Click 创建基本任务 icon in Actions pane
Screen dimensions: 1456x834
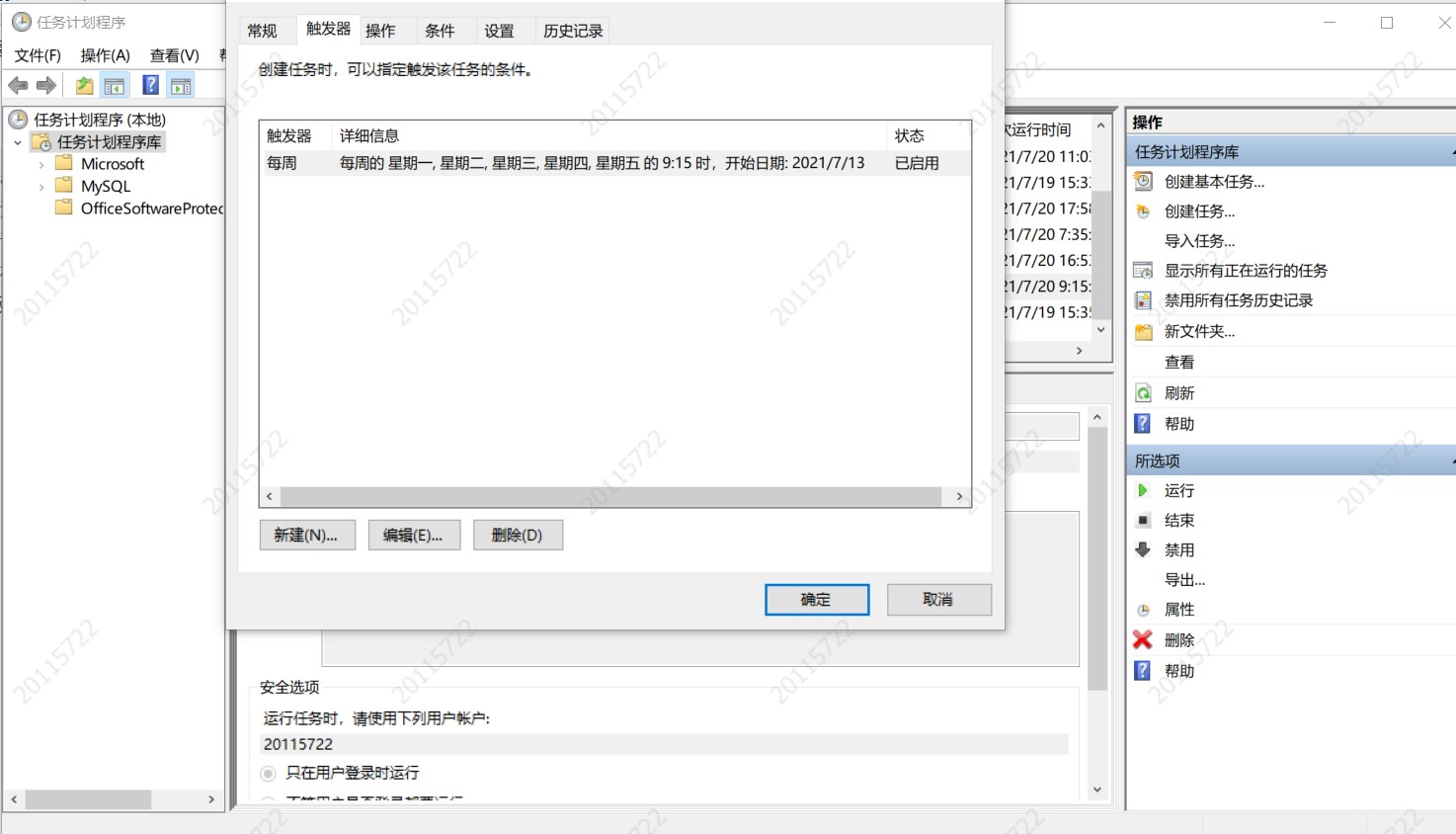(x=1143, y=181)
